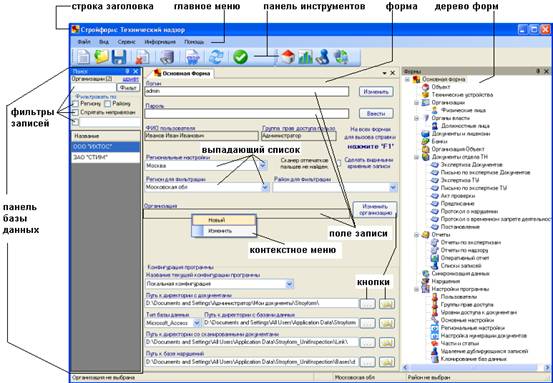Click the Документы и лицензии icon

(x=426, y=134)
